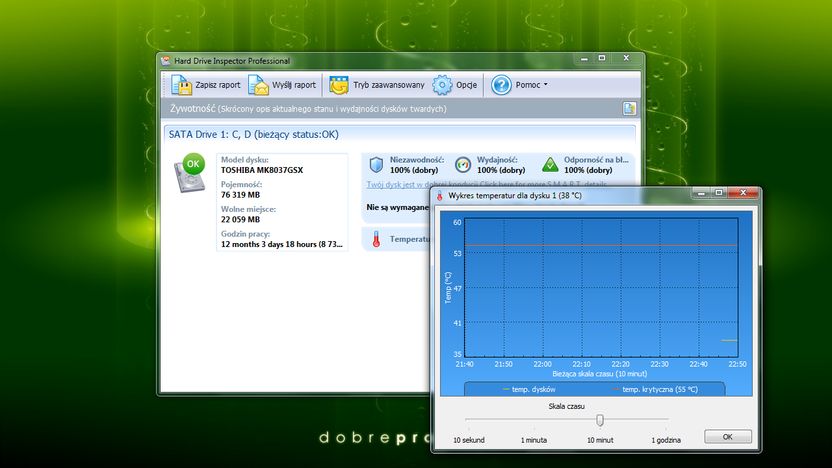This screenshot has height=468, width=832.
Task: Open Tryb zaawansowany via its toolbar icon
Action: tap(339, 85)
